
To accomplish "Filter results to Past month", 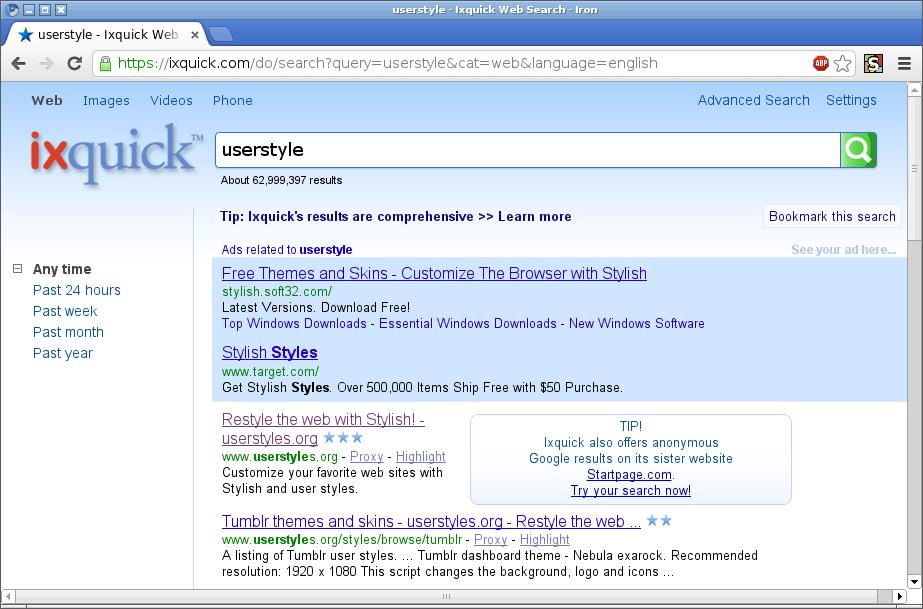I will pyautogui.click(x=68, y=332).
